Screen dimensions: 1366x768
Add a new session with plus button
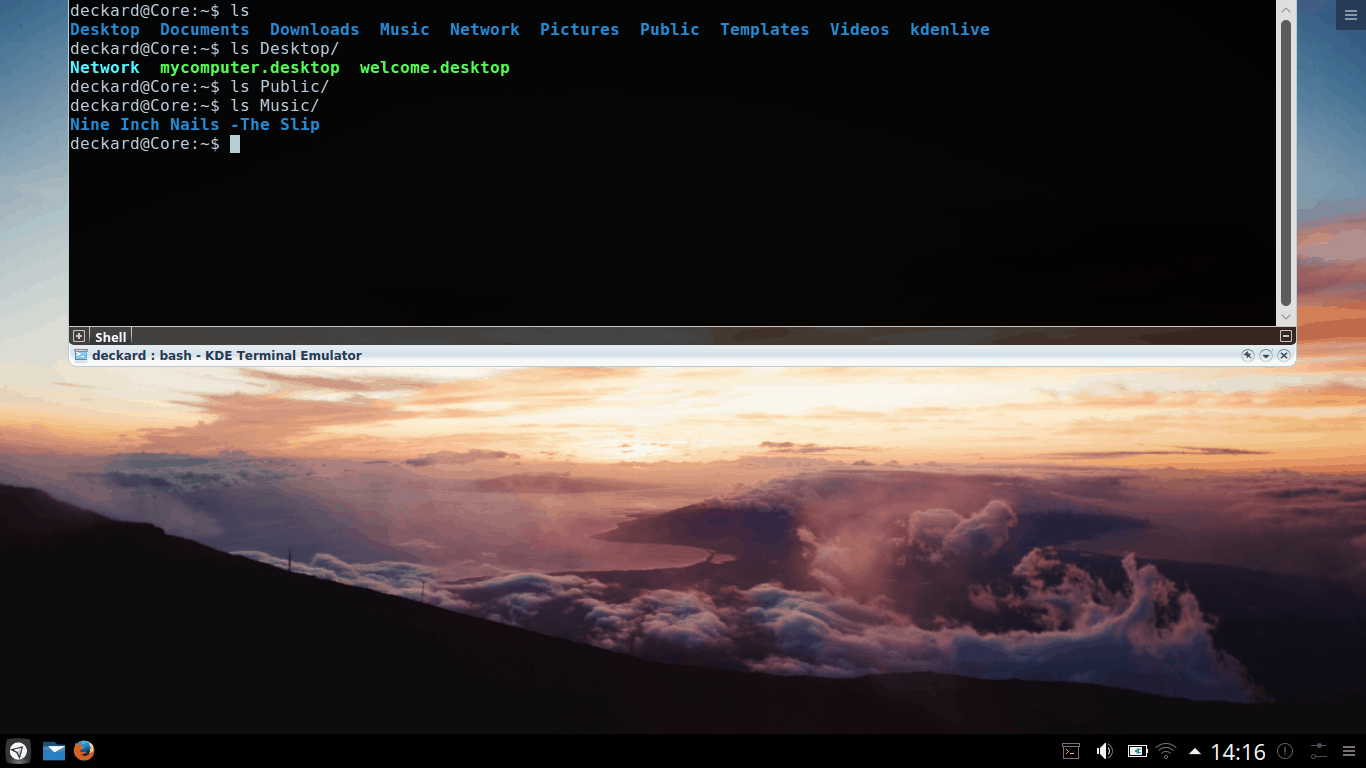(x=79, y=336)
